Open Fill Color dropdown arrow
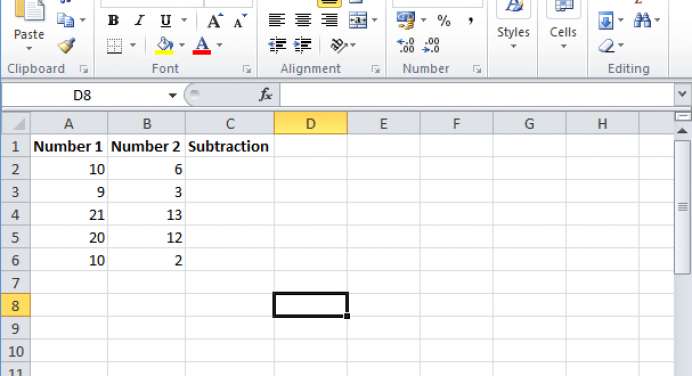The height and width of the screenshot is (376, 692). coord(181,45)
